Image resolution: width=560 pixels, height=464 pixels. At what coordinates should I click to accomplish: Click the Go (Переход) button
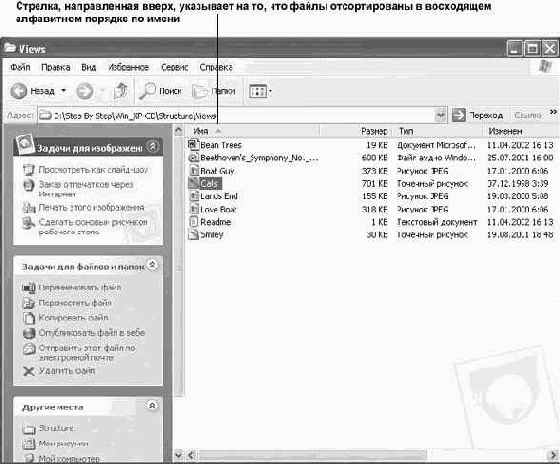coord(478,115)
